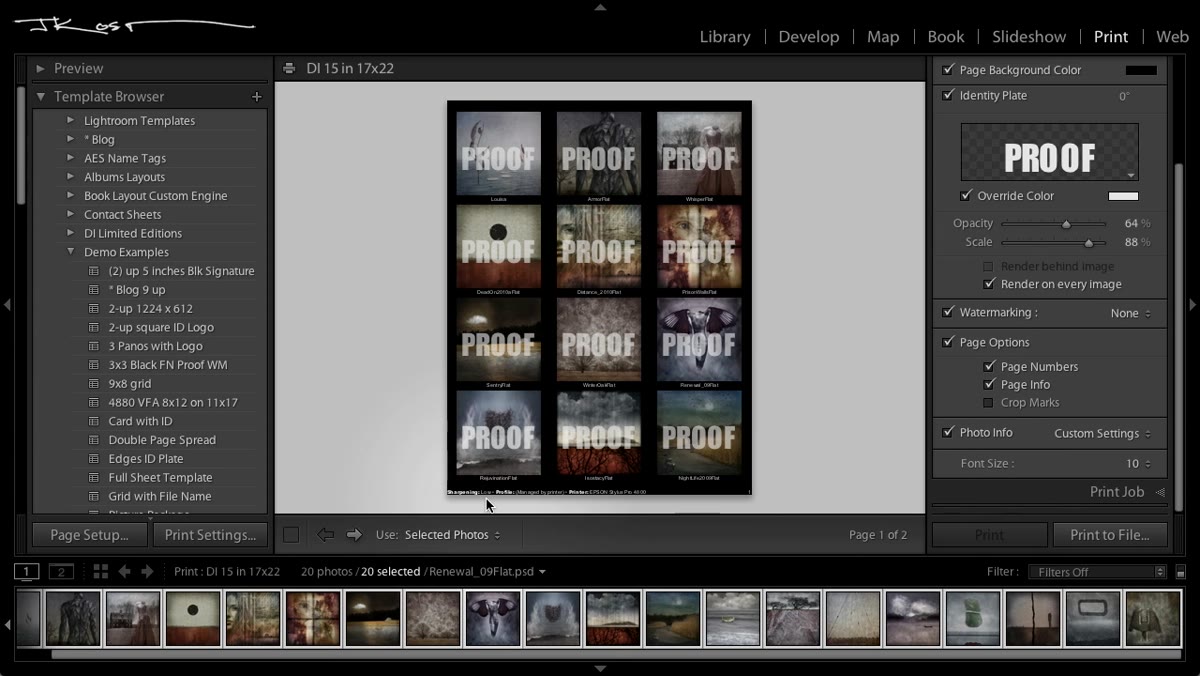This screenshot has width=1200, height=676.
Task: Turn off Page Numbers
Action: pyautogui.click(x=989, y=367)
